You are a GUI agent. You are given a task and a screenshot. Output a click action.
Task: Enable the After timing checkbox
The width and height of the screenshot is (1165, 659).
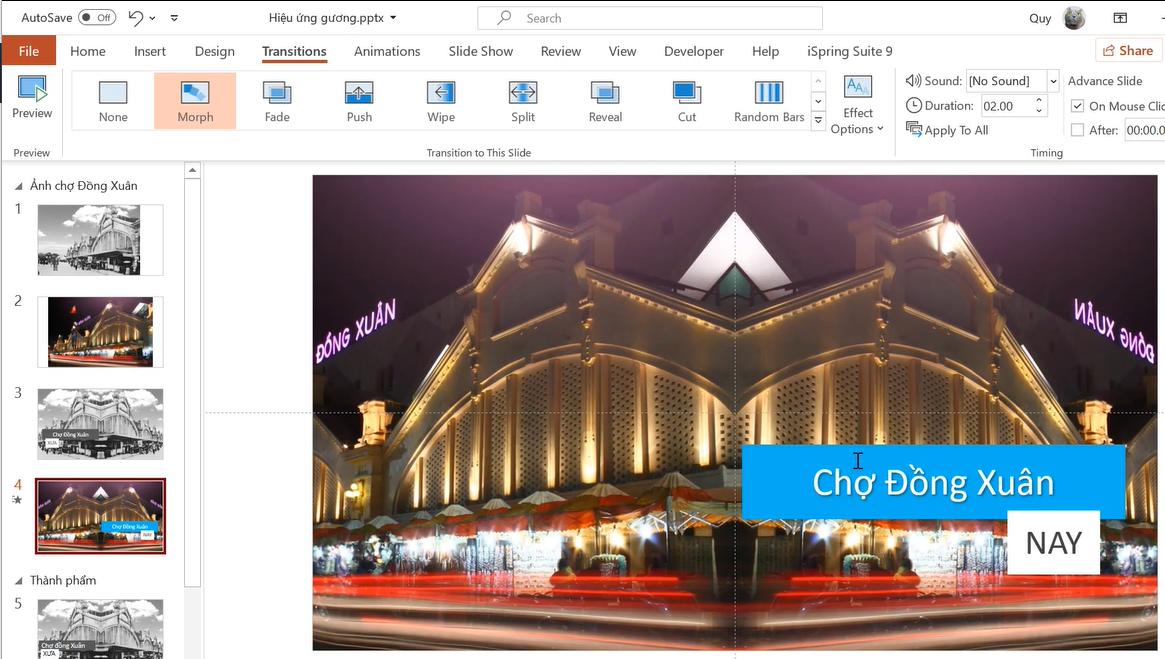pyautogui.click(x=1078, y=129)
